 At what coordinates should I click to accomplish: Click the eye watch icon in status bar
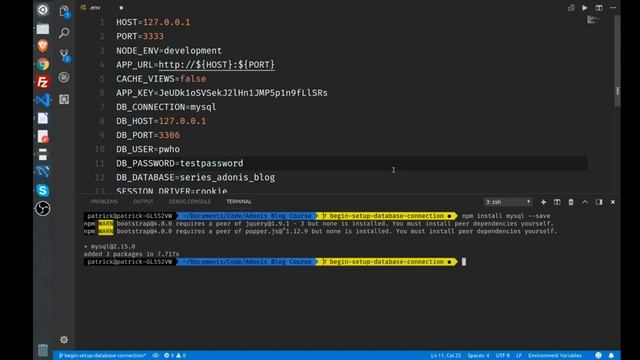[156, 356]
